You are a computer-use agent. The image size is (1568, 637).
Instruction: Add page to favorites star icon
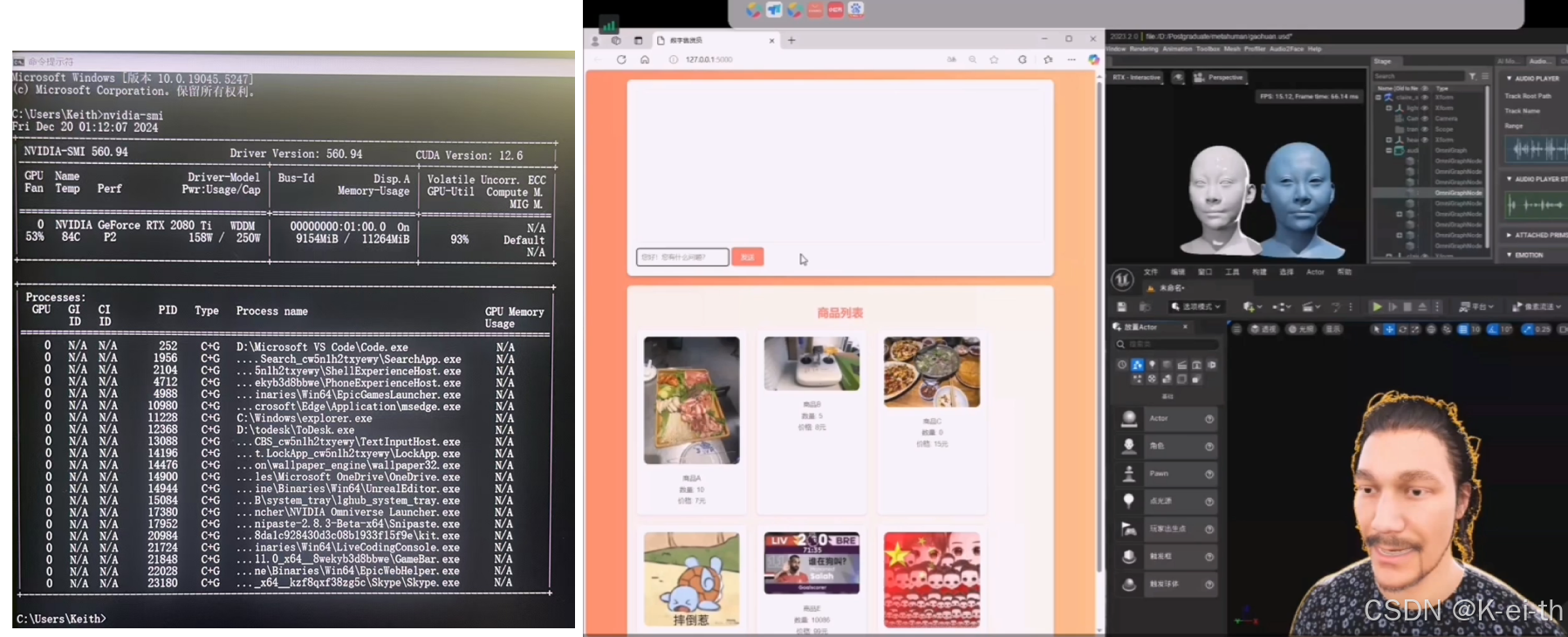[994, 59]
